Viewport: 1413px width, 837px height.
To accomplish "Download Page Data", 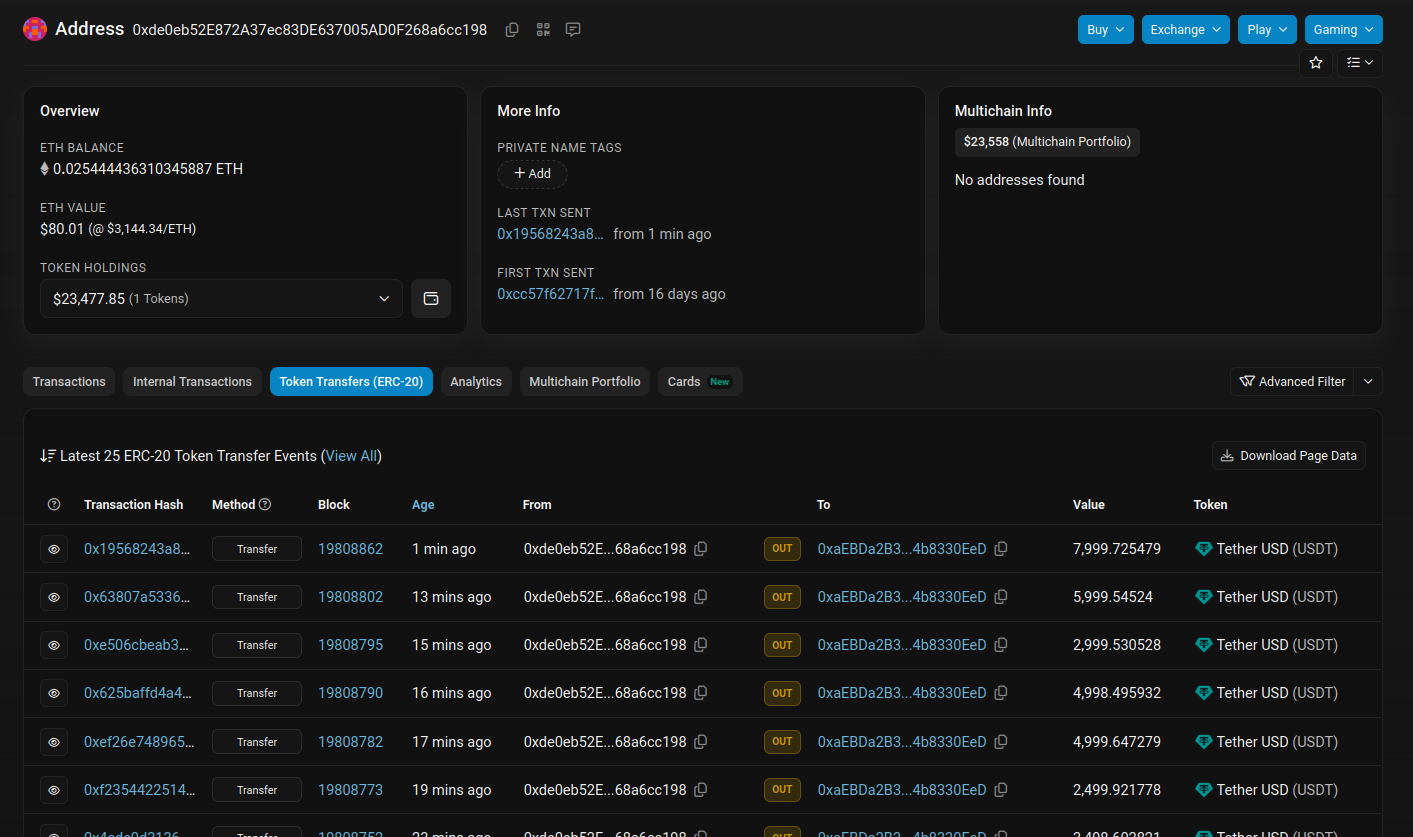I will tap(1289, 455).
